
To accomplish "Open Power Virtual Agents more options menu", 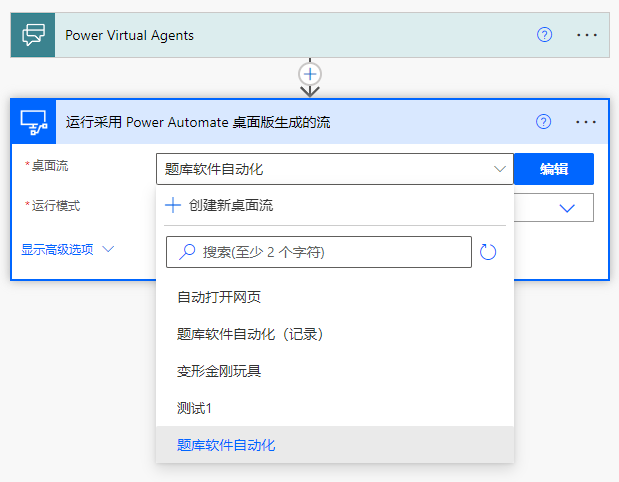I will [x=586, y=35].
